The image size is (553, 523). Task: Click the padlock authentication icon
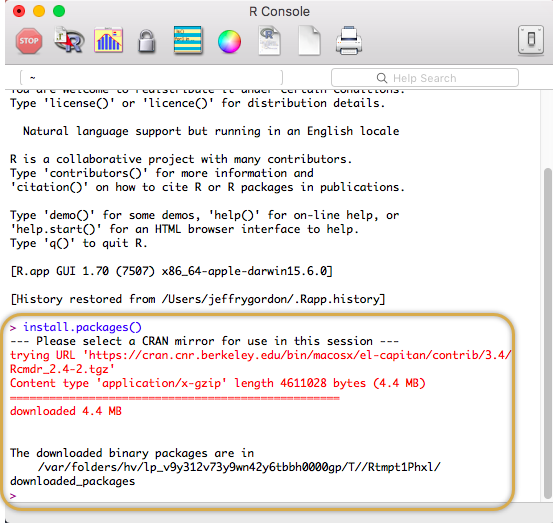(147, 41)
